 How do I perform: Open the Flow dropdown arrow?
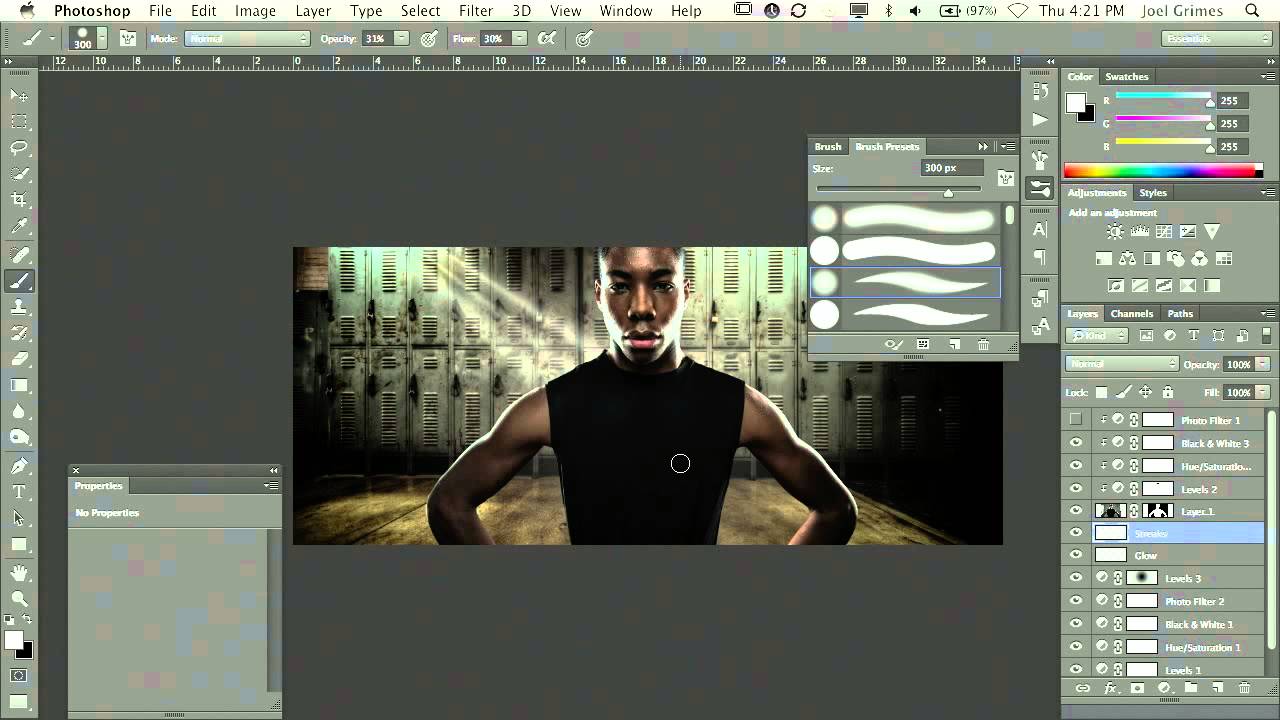(x=519, y=38)
